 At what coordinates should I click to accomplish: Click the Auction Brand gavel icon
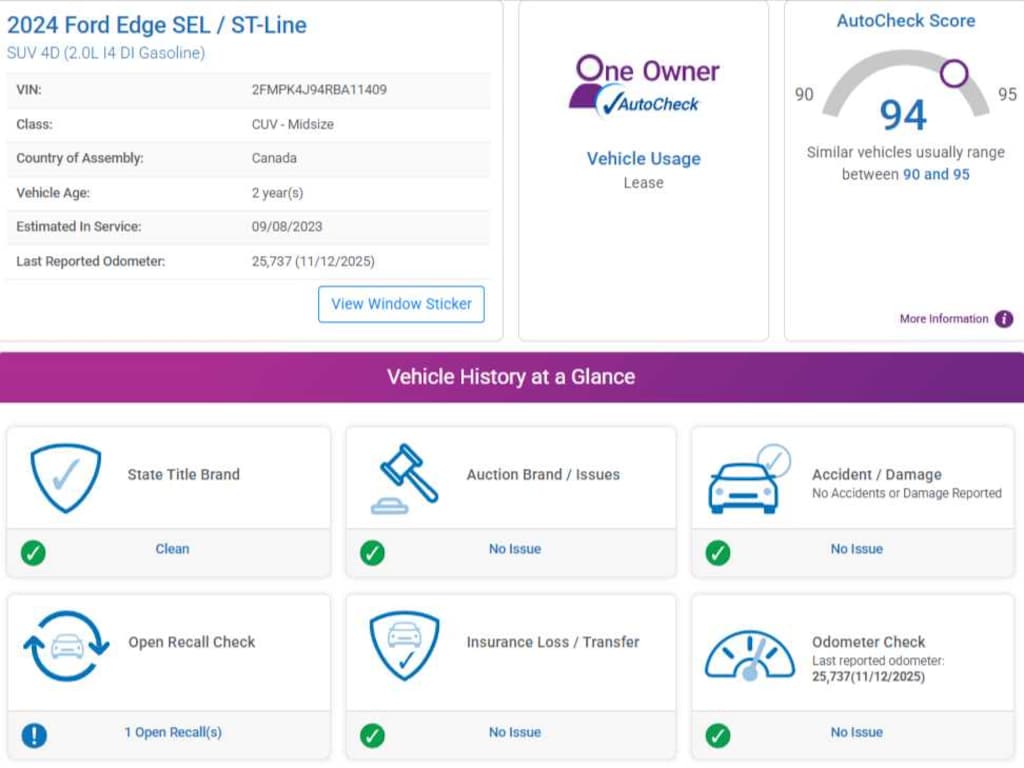[405, 478]
